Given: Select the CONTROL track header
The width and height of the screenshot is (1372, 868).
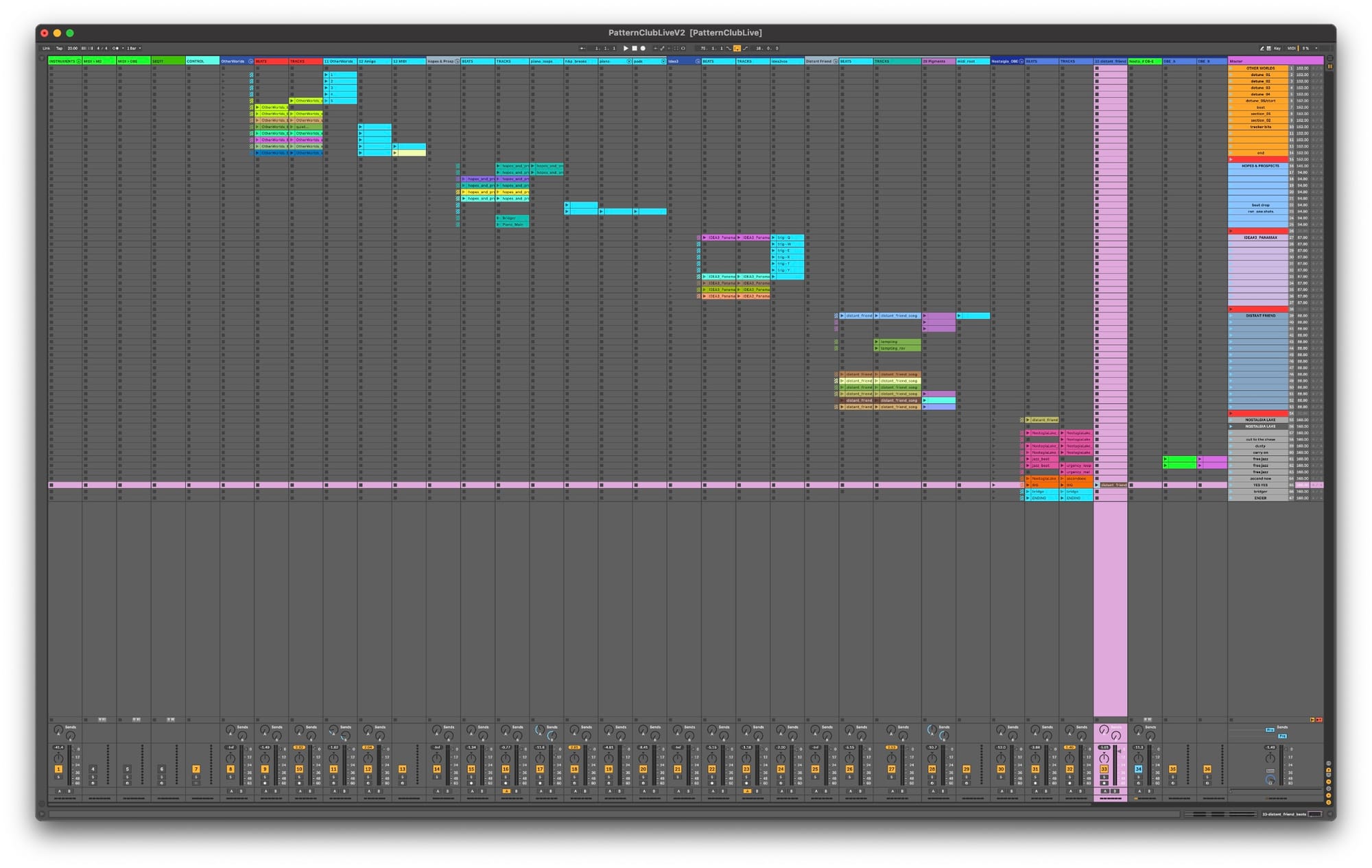Looking at the screenshot, I should click(201, 61).
